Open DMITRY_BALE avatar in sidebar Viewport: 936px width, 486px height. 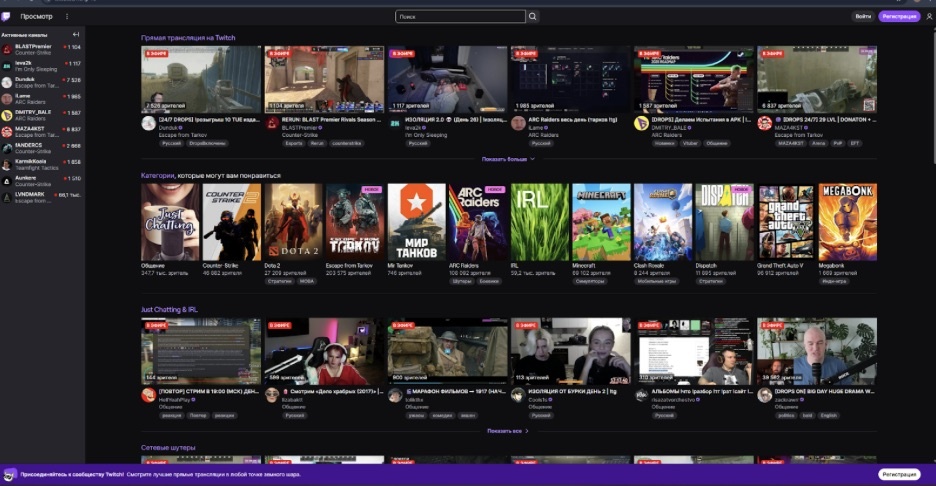7,115
